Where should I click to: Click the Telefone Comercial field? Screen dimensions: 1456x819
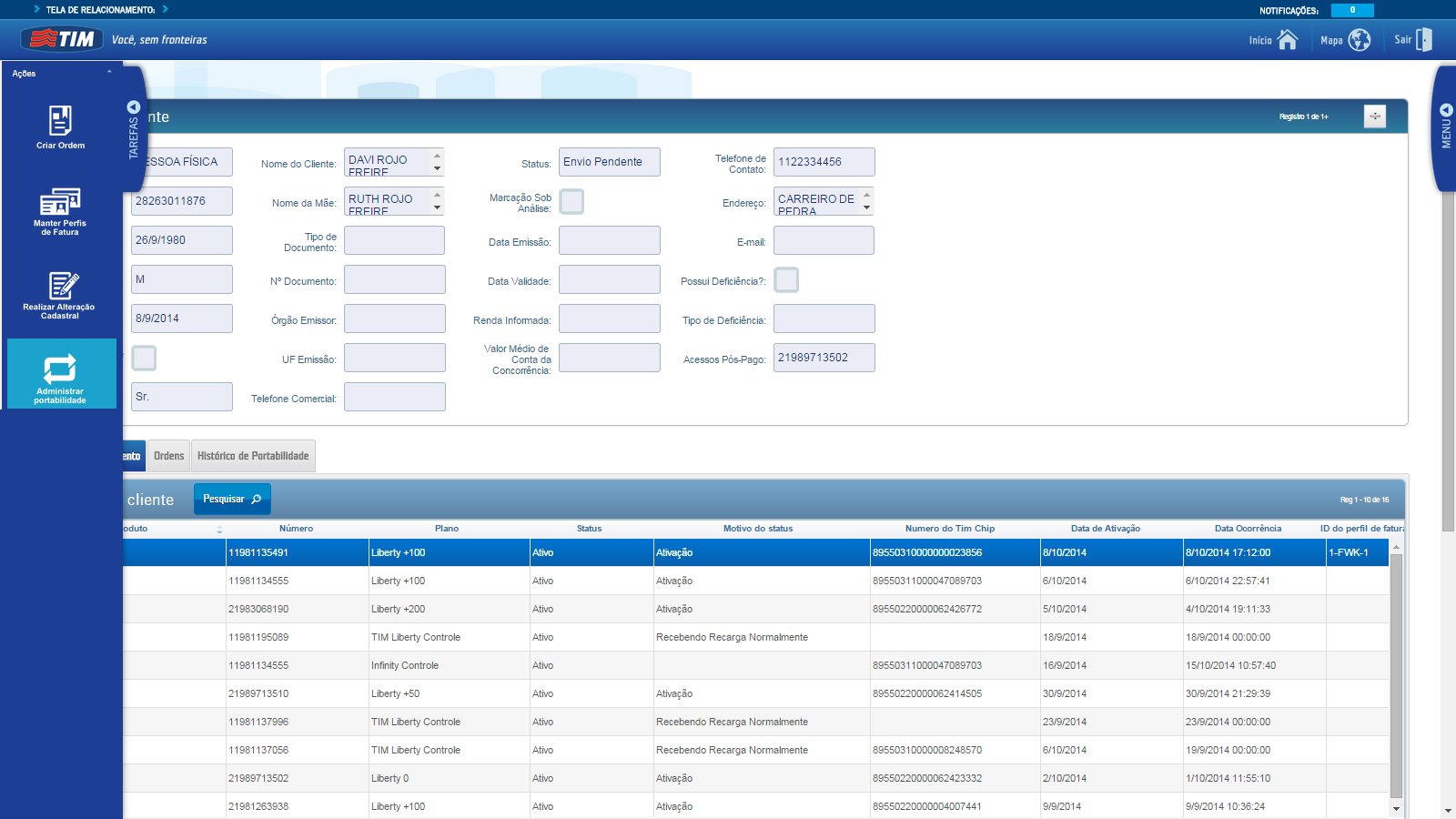tap(395, 397)
